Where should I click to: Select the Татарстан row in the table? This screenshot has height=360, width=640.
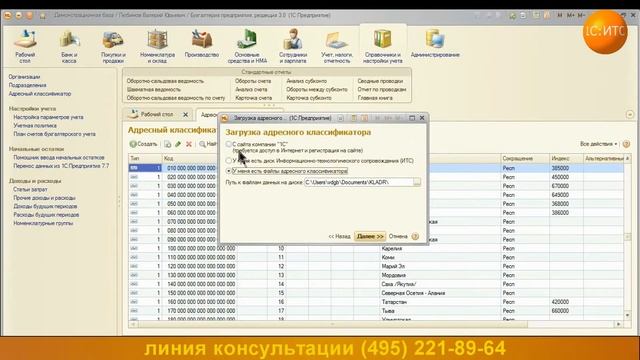(376, 302)
